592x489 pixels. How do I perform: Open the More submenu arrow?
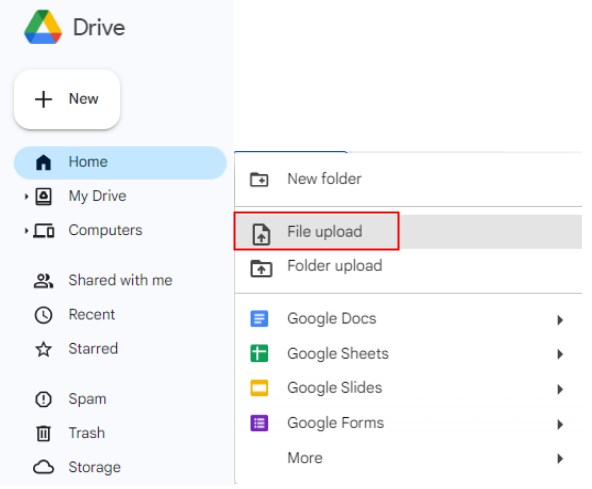[x=560, y=459]
